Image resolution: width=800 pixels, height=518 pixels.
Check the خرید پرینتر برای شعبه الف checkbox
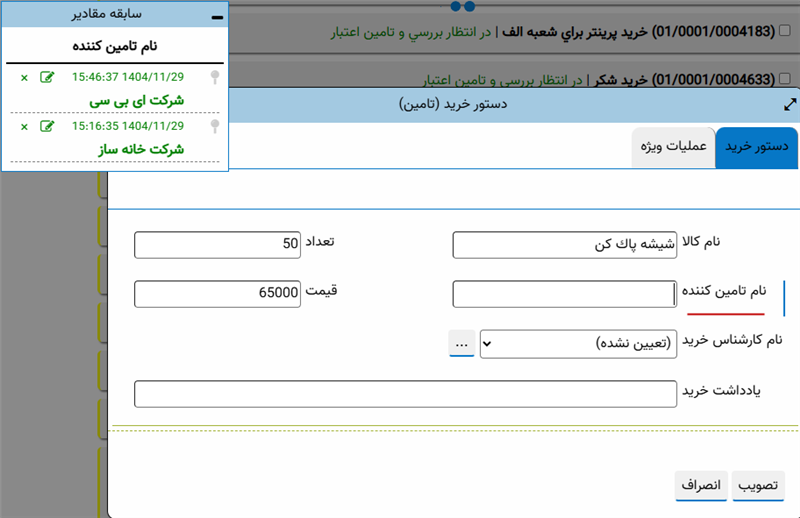coord(786,32)
